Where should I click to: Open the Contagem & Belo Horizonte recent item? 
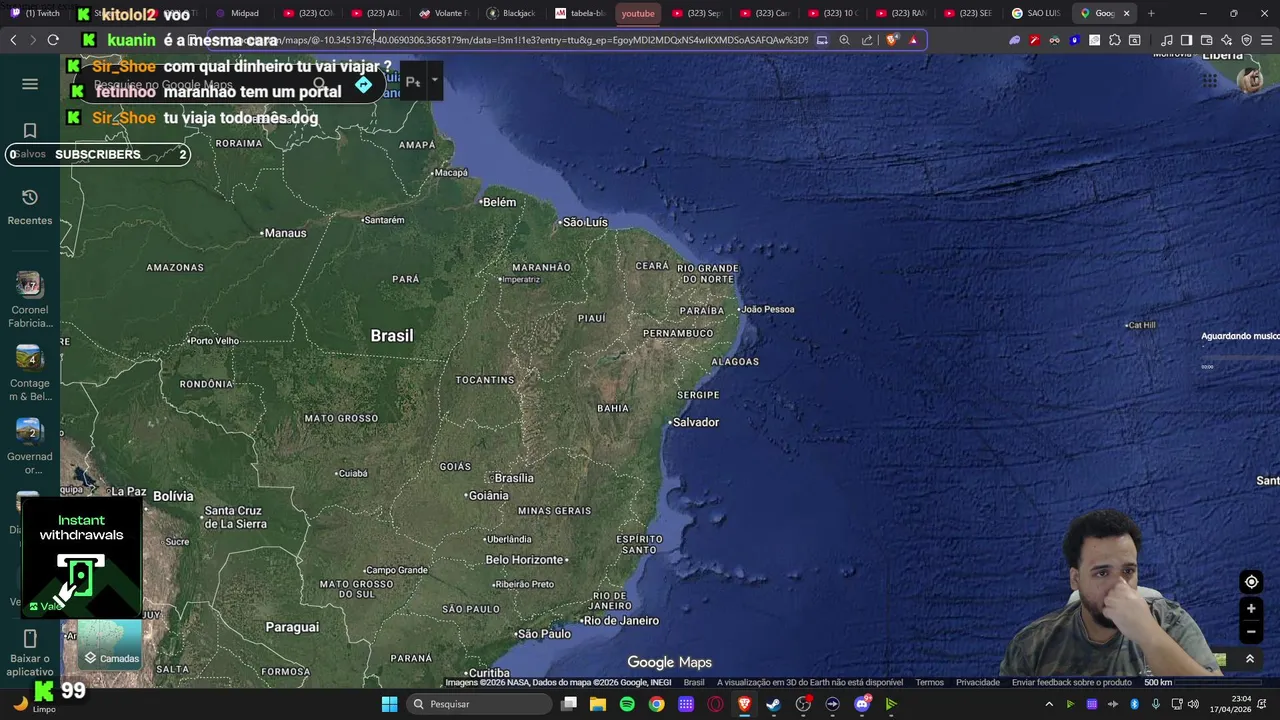pyautogui.click(x=30, y=359)
